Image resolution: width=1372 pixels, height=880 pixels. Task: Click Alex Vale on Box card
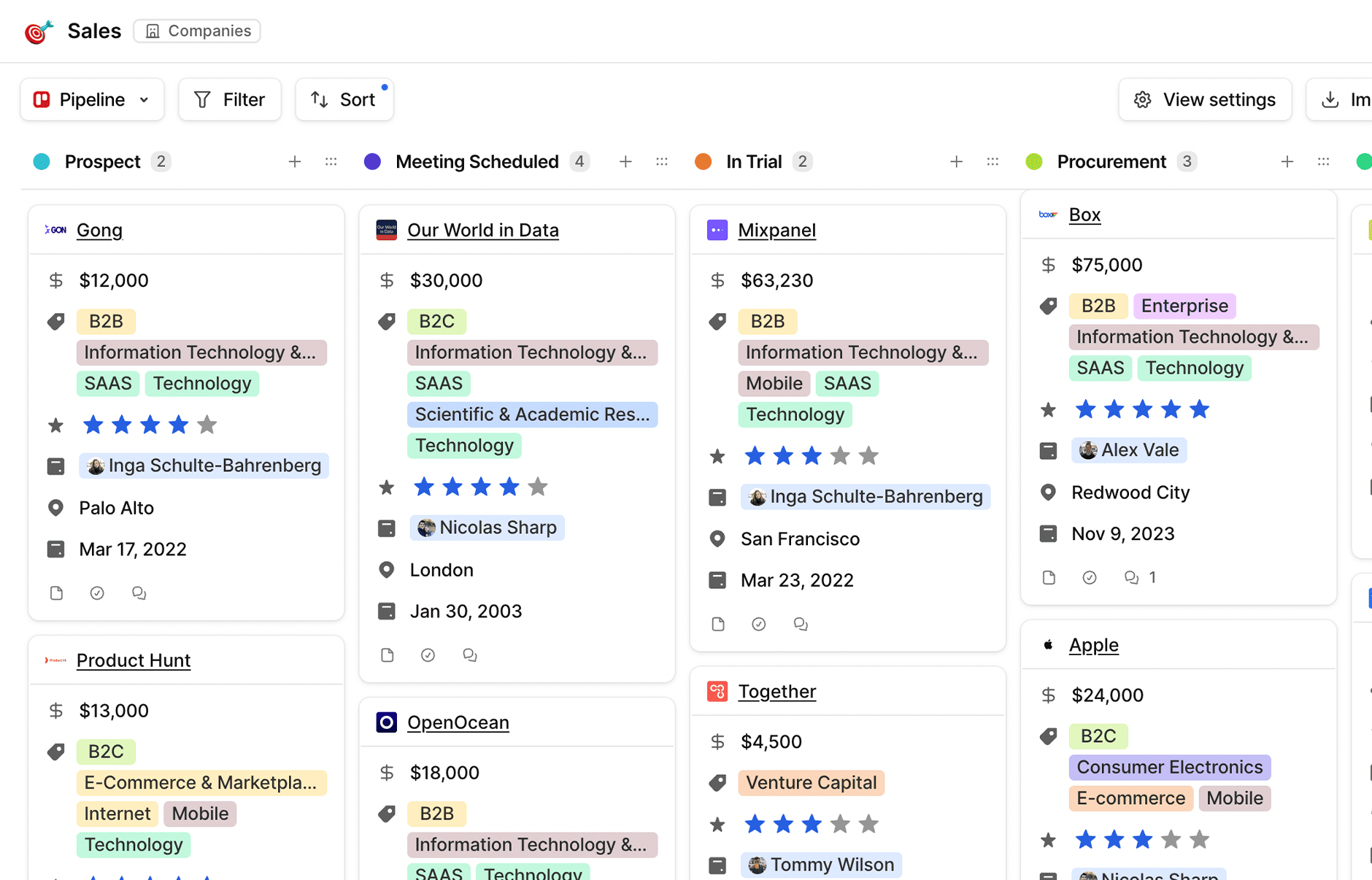(1130, 450)
